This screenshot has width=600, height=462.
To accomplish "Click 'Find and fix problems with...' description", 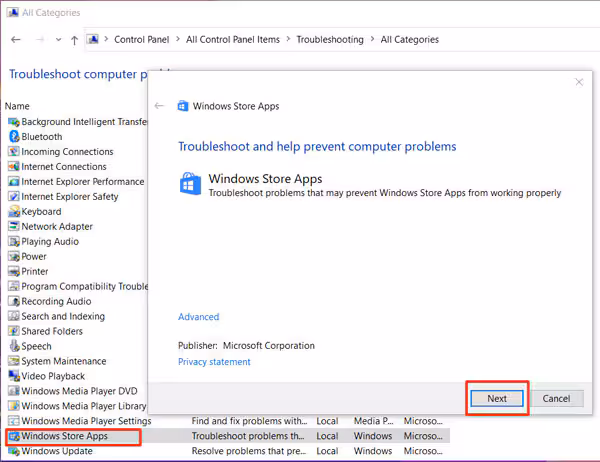I will (249, 421).
